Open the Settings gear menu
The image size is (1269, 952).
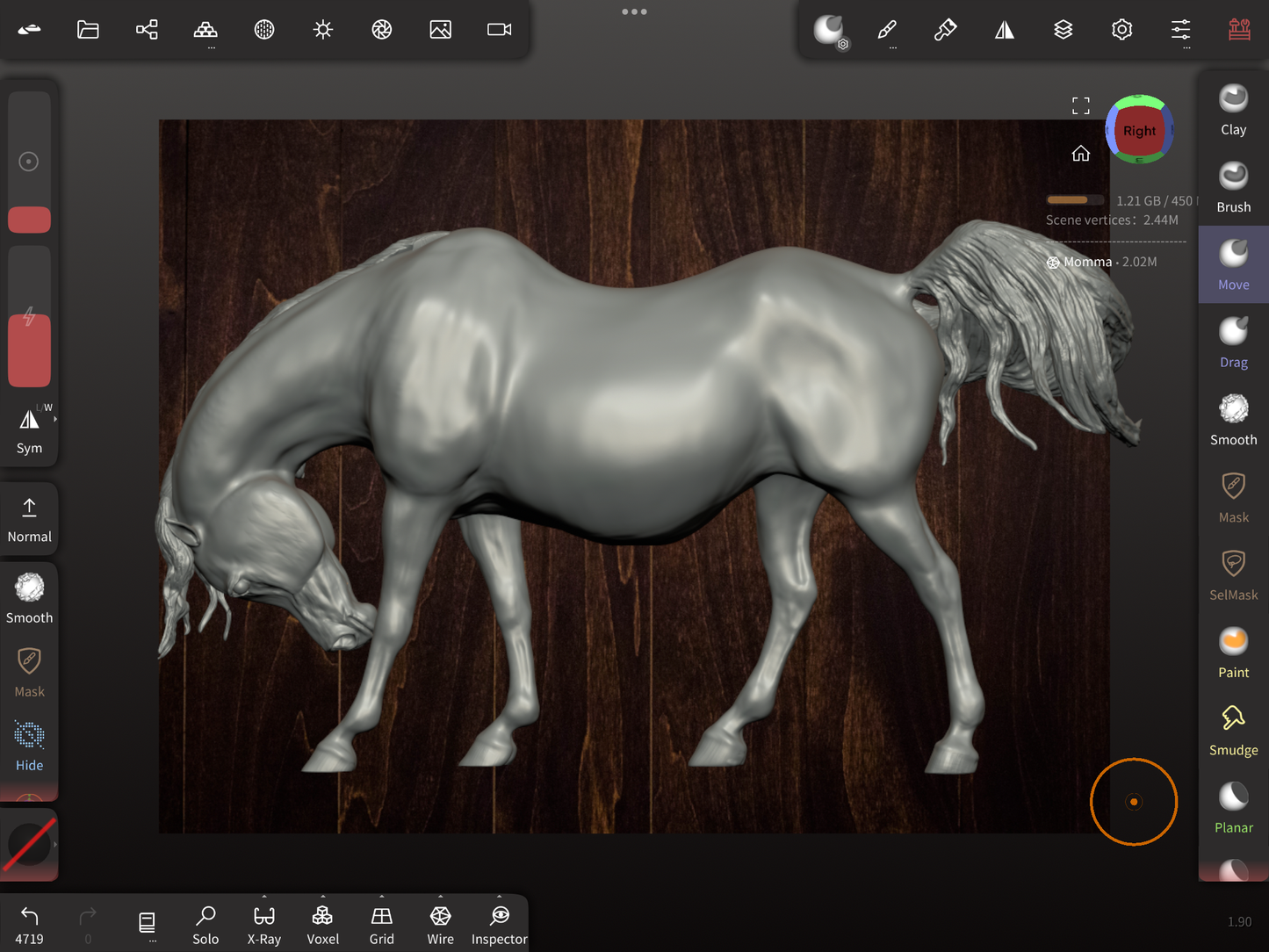pos(1121,30)
